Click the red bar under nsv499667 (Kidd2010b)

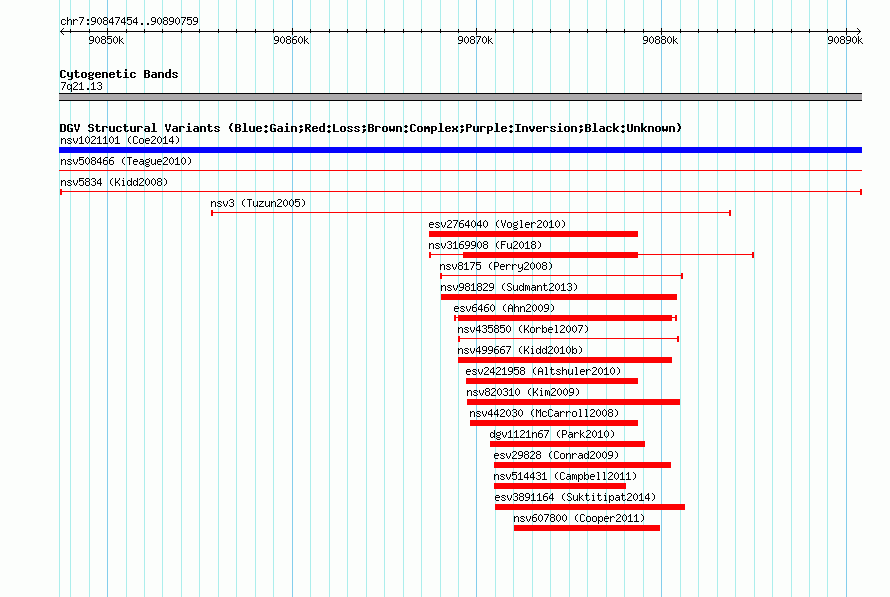point(565,360)
